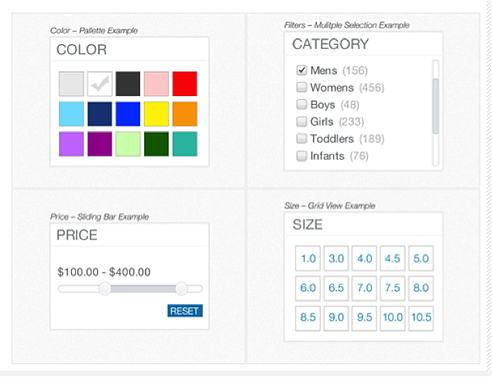Image resolution: width=492 pixels, height=377 pixels.
Task: Pick the light green color swatch
Action: point(128,144)
